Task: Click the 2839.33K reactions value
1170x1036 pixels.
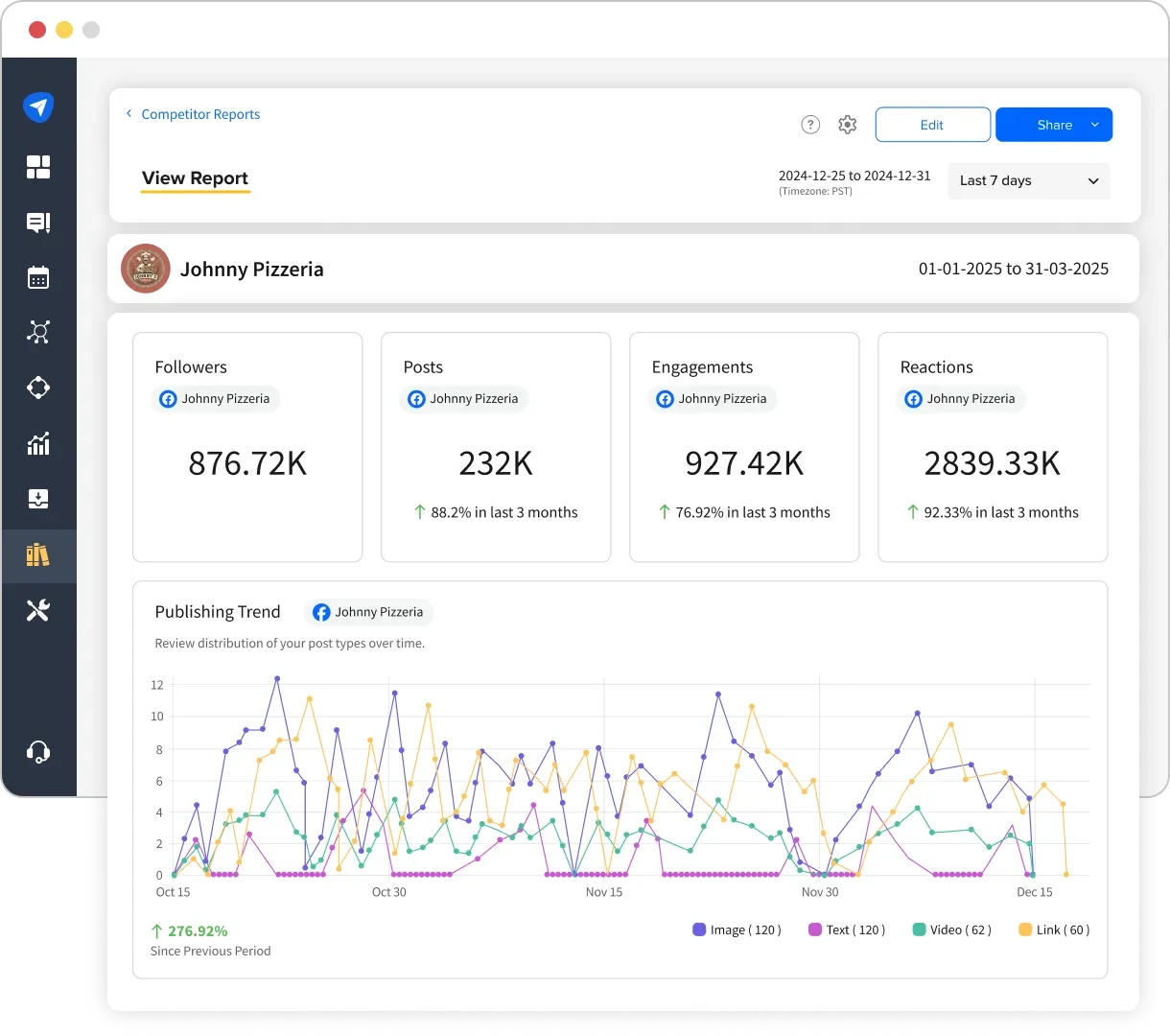Action: coord(993,463)
